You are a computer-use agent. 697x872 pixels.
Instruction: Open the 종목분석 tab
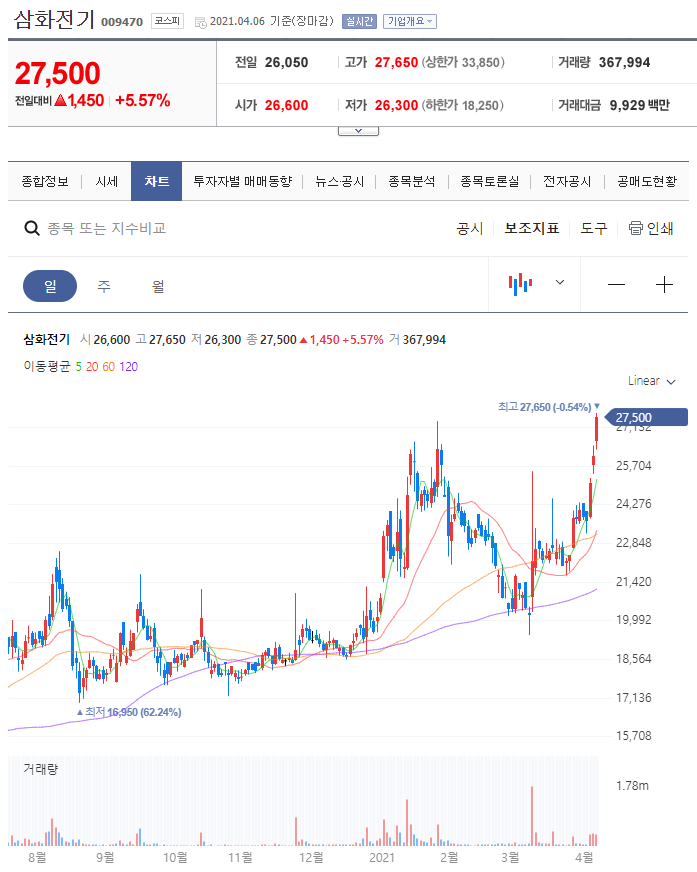412,181
